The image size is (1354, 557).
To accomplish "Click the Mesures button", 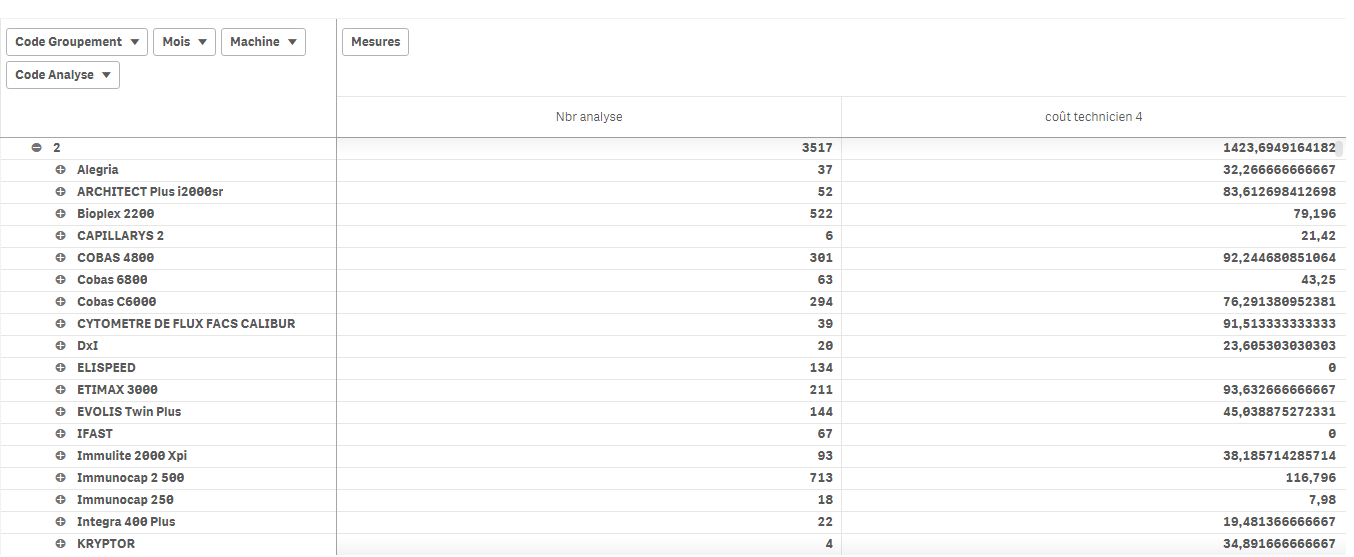I will (375, 42).
